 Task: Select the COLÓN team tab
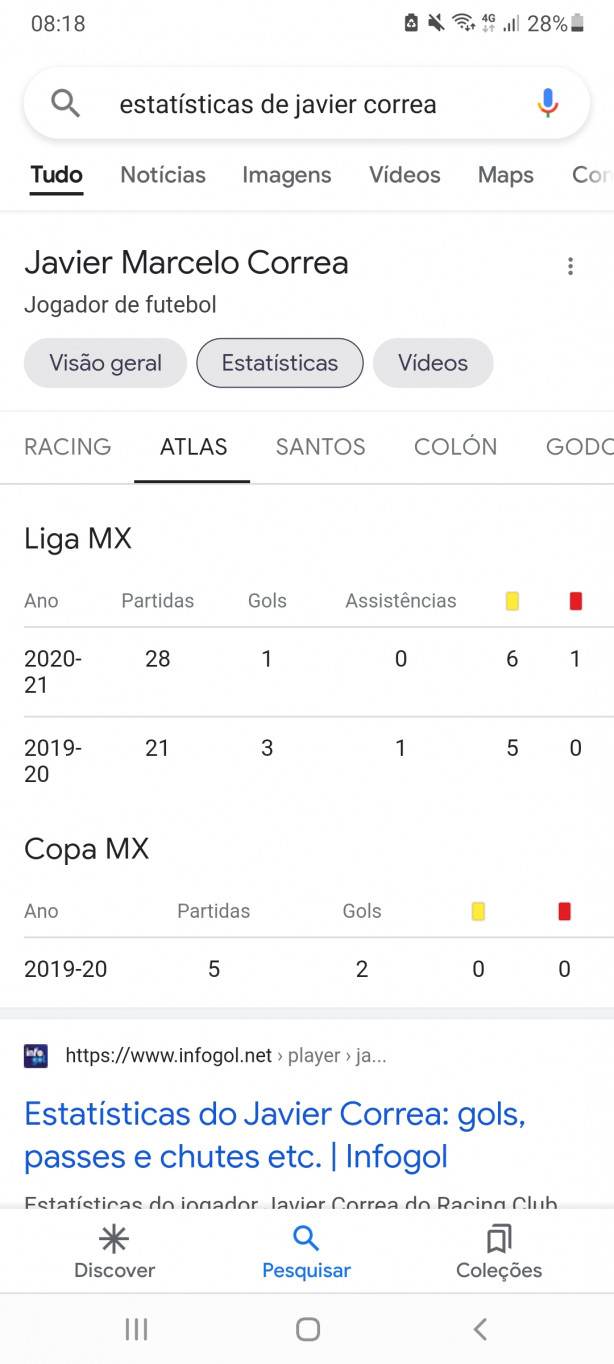[x=455, y=447]
